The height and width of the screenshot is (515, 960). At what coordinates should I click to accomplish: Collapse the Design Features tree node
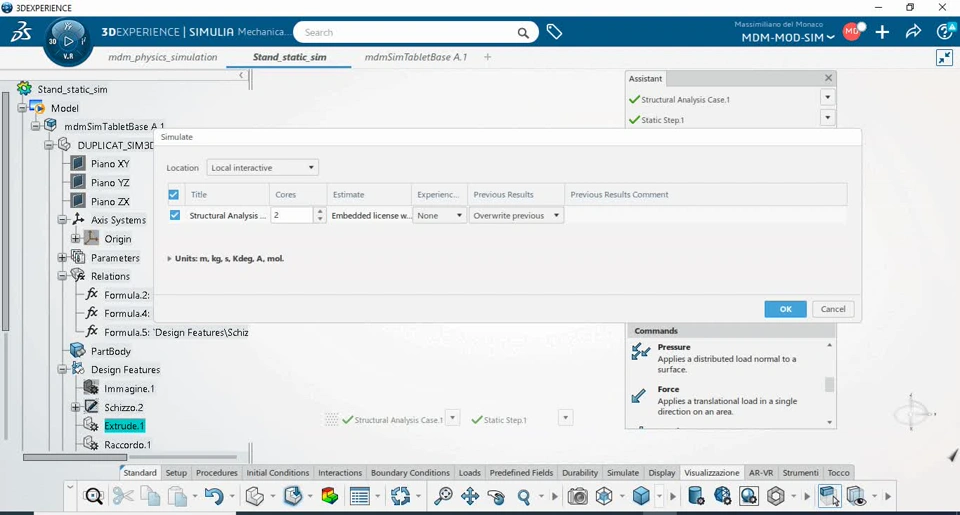pos(62,370)
